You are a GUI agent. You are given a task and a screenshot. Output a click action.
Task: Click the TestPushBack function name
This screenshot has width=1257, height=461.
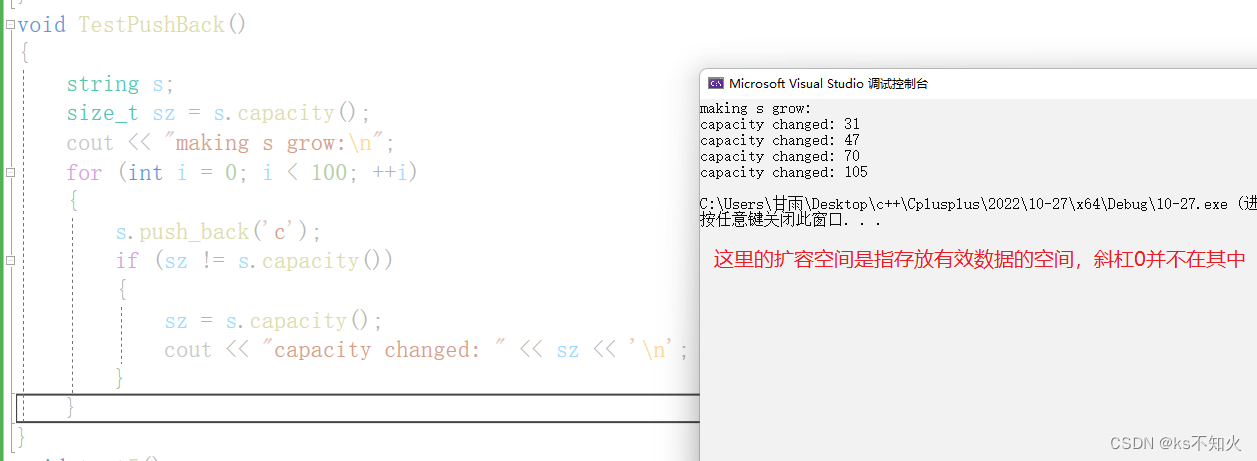click(152, 25)
